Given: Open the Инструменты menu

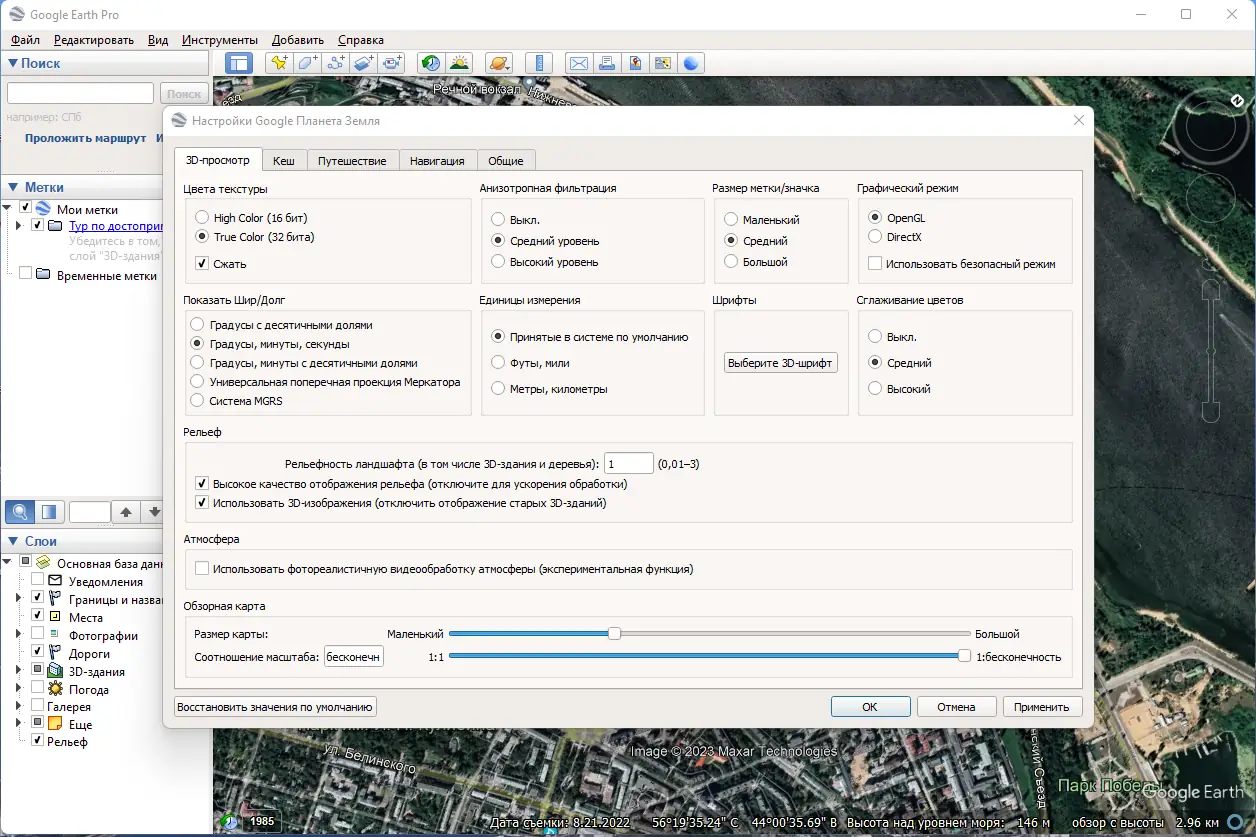Looking at the screenshot, I should [220, 40].
